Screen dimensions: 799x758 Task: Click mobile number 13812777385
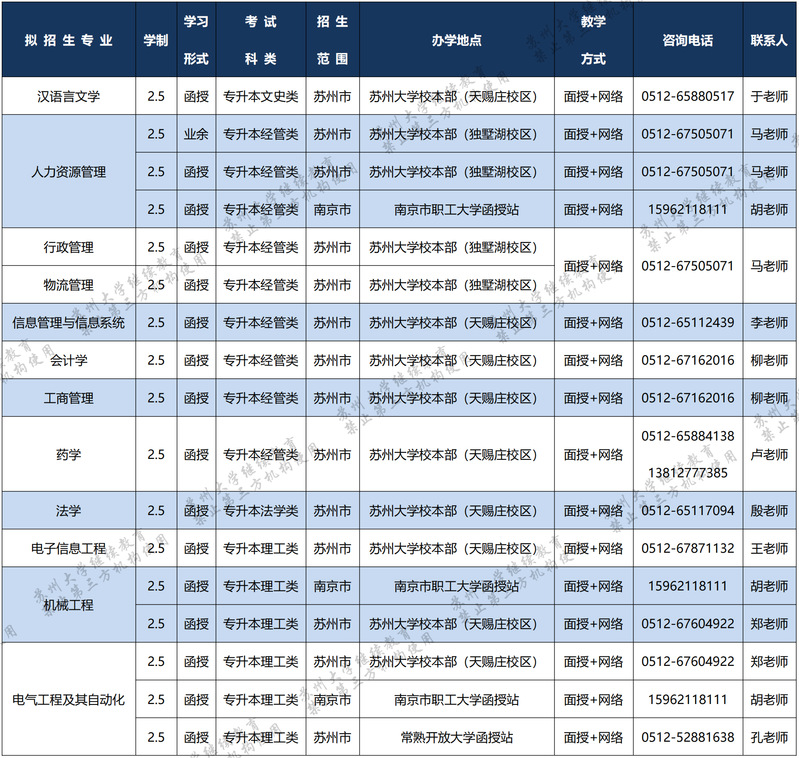(687, 472)
